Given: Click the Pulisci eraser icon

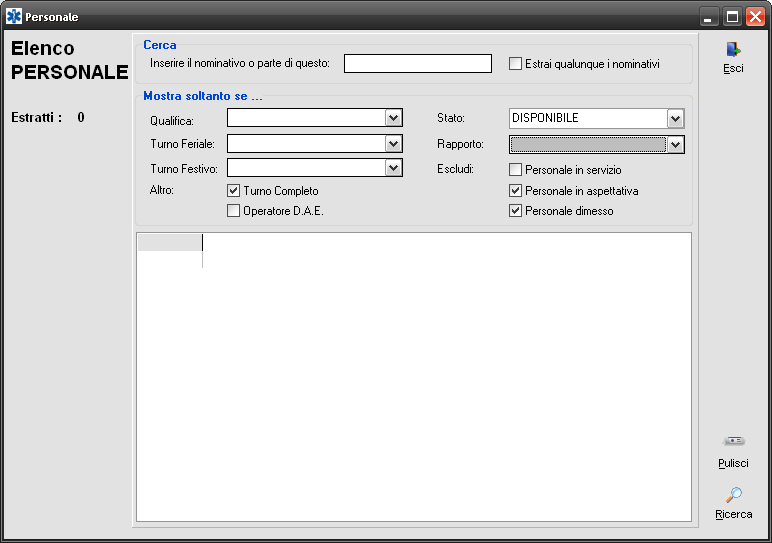Looking at the screenshot, I should [733, 441].
